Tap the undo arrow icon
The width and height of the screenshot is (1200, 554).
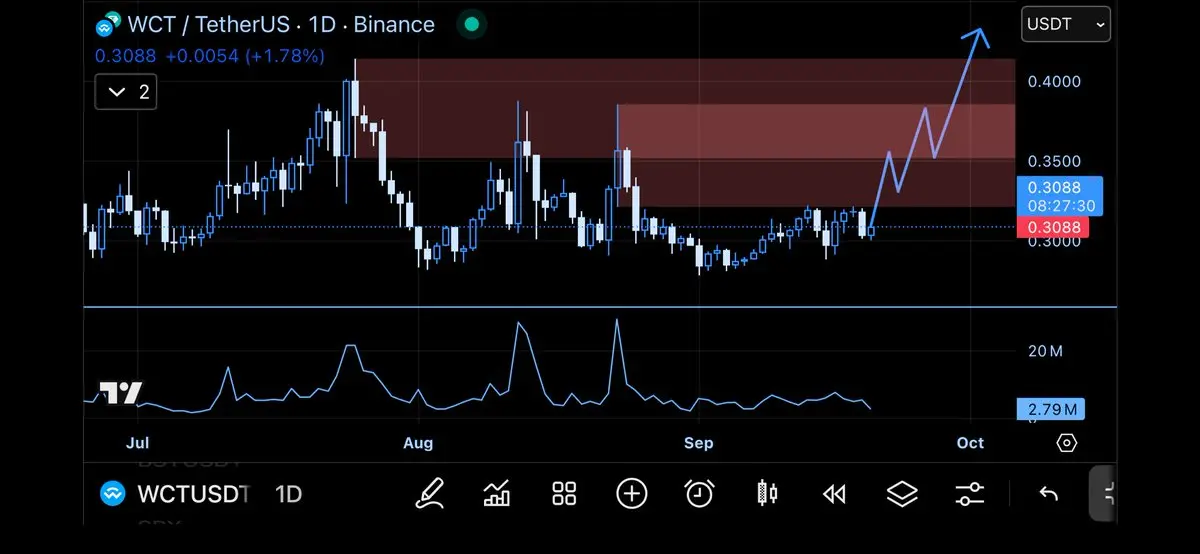tap(1048, 493)
